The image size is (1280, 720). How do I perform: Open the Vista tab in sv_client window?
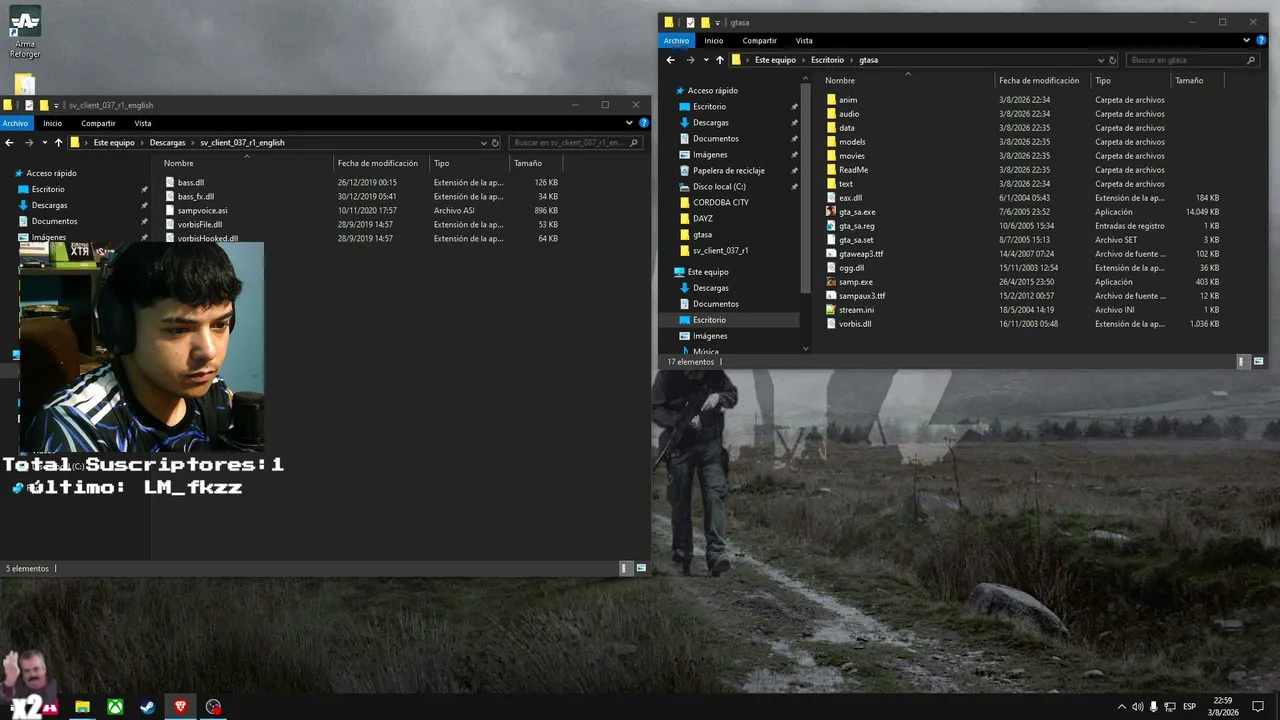143,123
